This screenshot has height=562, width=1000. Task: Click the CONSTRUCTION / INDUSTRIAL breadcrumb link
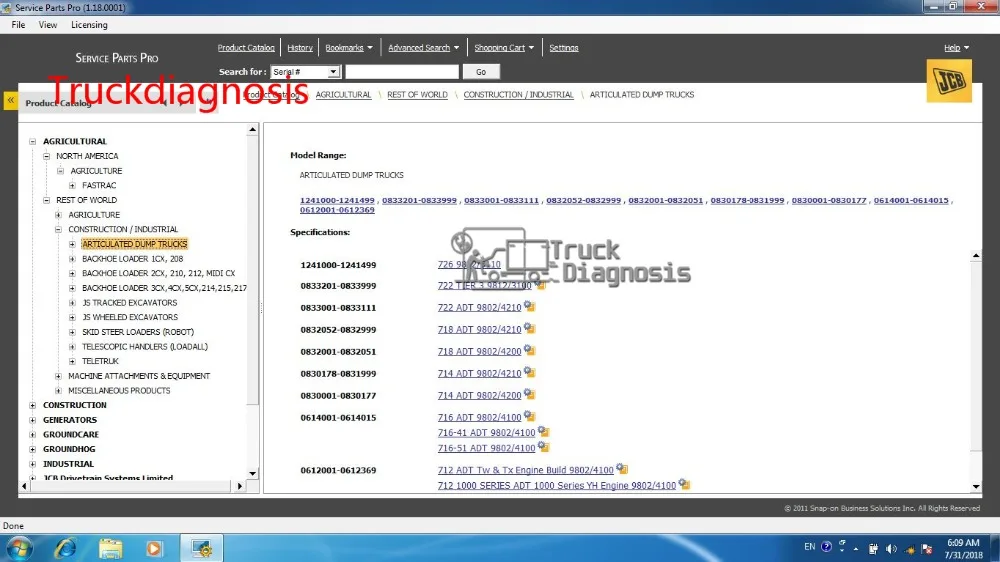click(x=518, y=94)
